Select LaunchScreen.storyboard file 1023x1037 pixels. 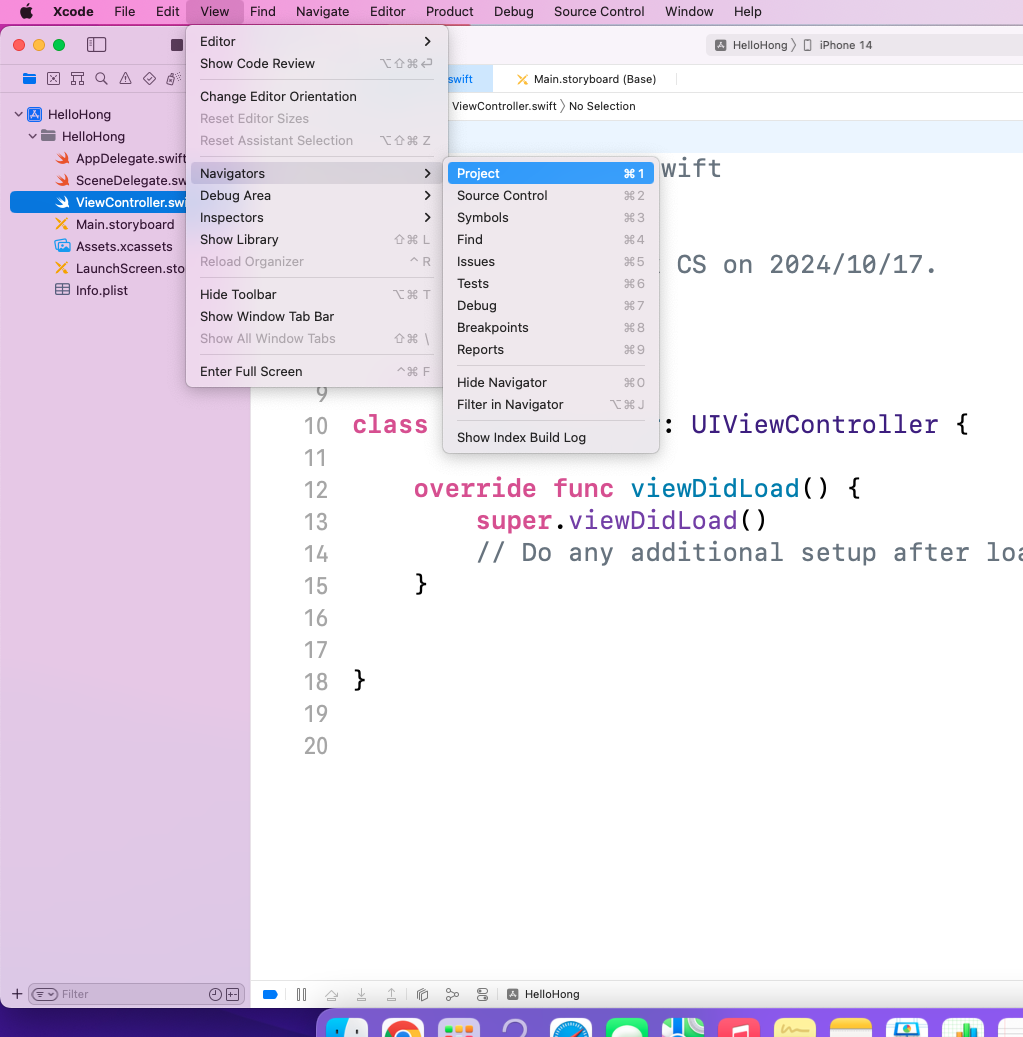pyautogui.click(x=120, y=268)
